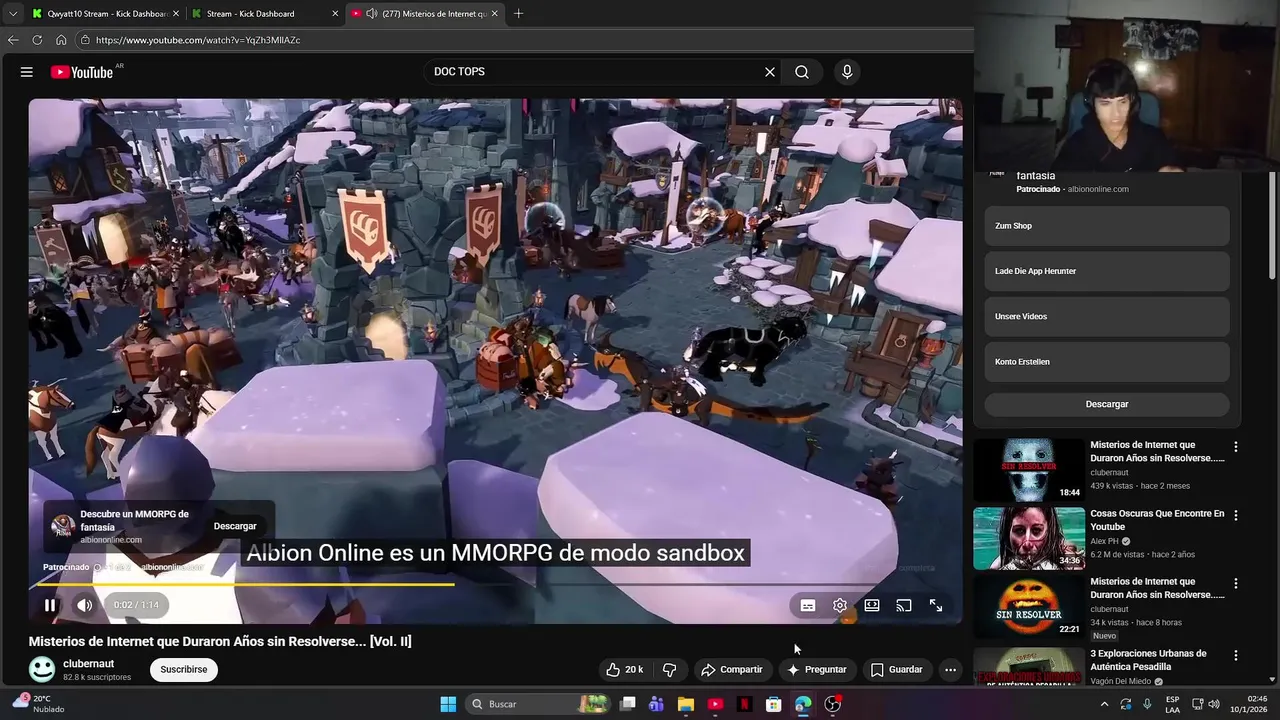Open the YouTube guide hamburger menu

tap(27, 72)
